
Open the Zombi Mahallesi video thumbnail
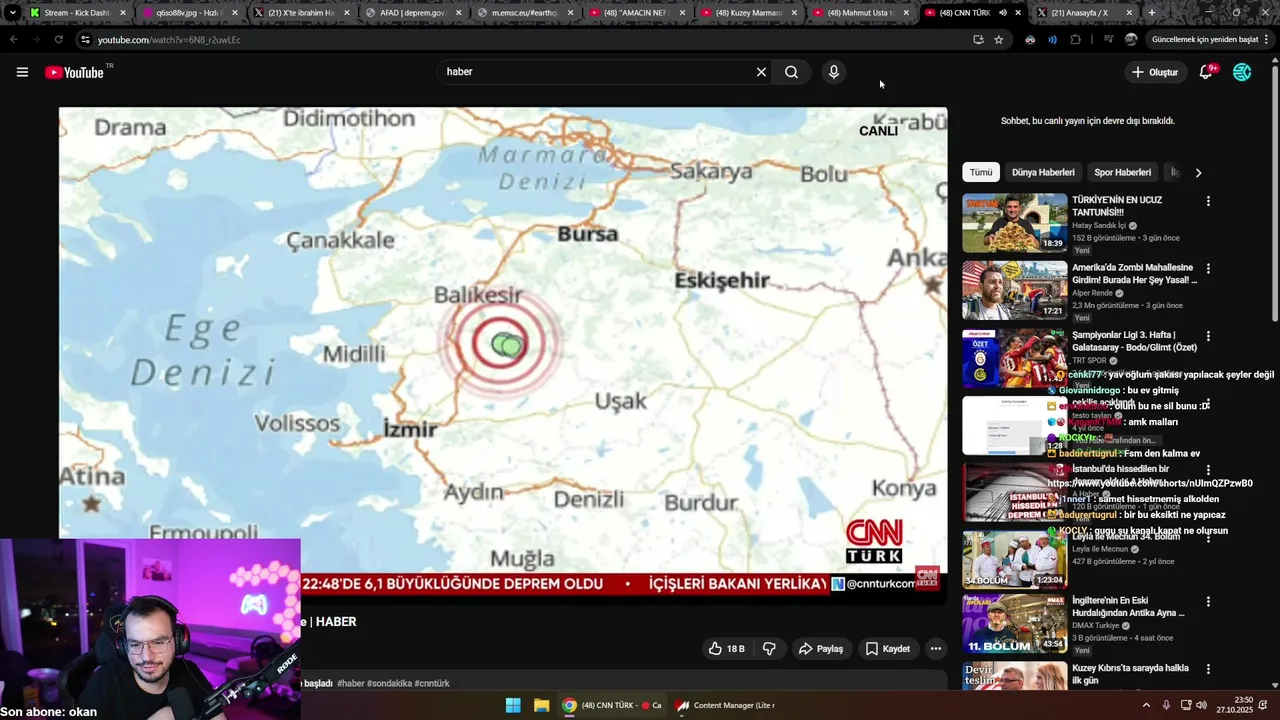pyautogui.click(x=1014, y=290)
